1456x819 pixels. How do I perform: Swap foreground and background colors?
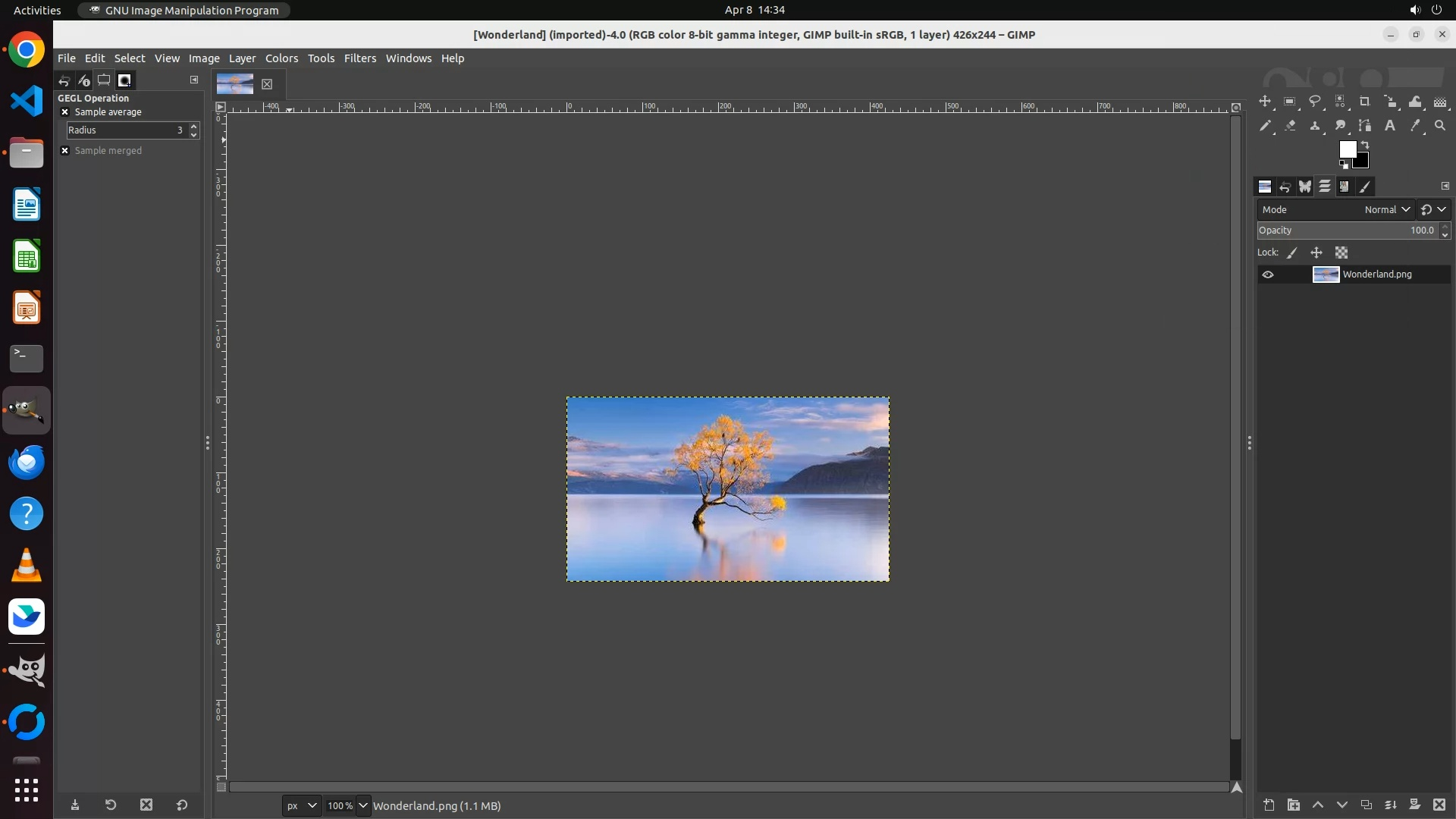1365,144
